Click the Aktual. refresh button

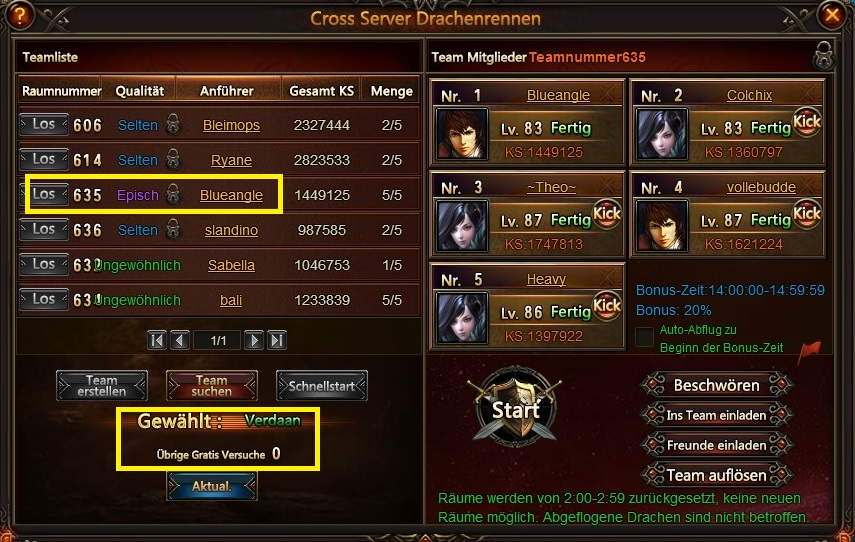click(x=212, y=486)
